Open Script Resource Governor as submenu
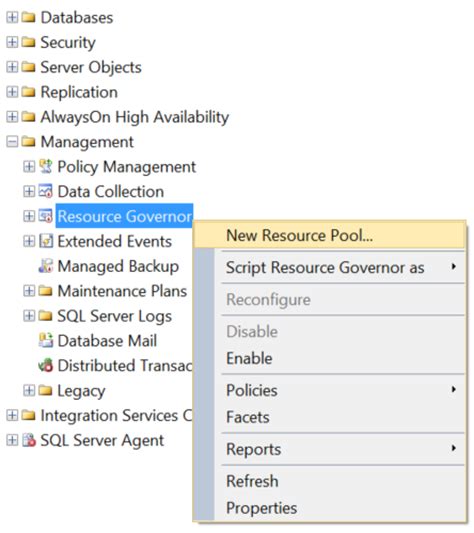Image resolution: width=474 pixels, height=533 pixels. 329,267
